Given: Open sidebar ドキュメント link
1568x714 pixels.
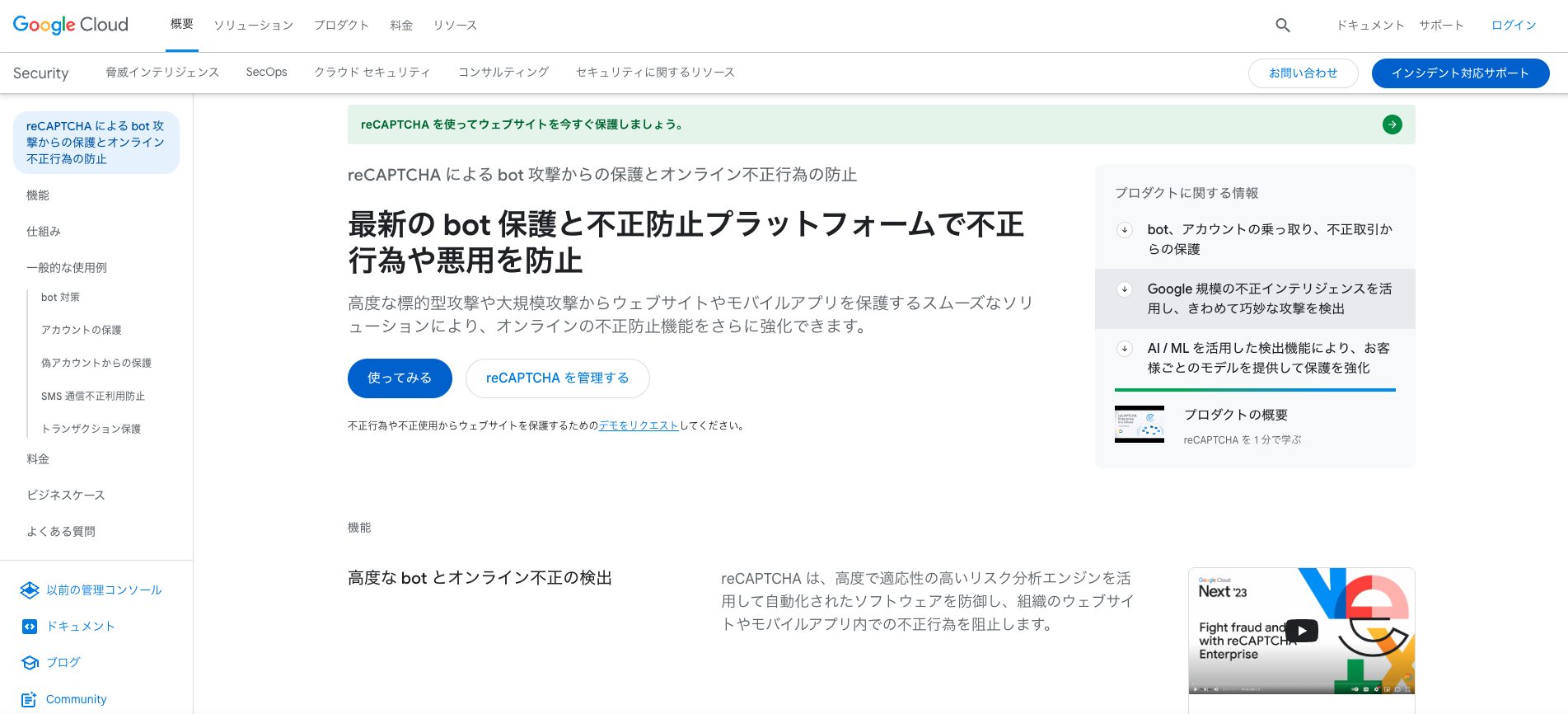Looking at the screenshot, I should (81, 627).
